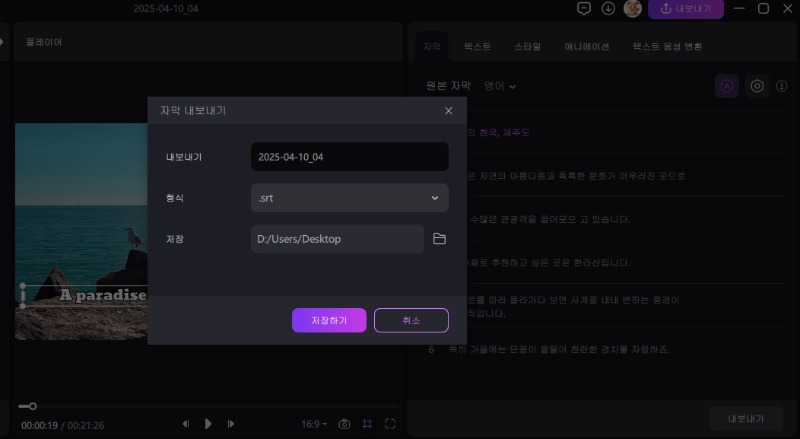The width and height of the screenshot is (800, 439).
Task: Click the purple AI translate subtitle icon
Action: [x=727, y=86]
